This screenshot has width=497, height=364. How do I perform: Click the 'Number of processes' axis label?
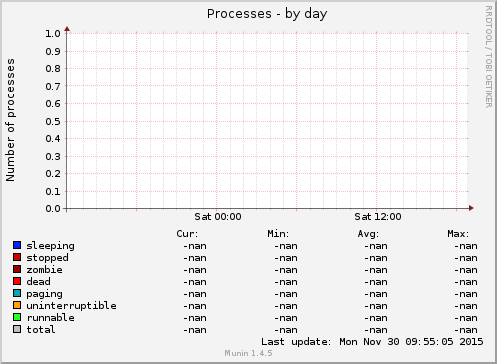pos(10,120)
